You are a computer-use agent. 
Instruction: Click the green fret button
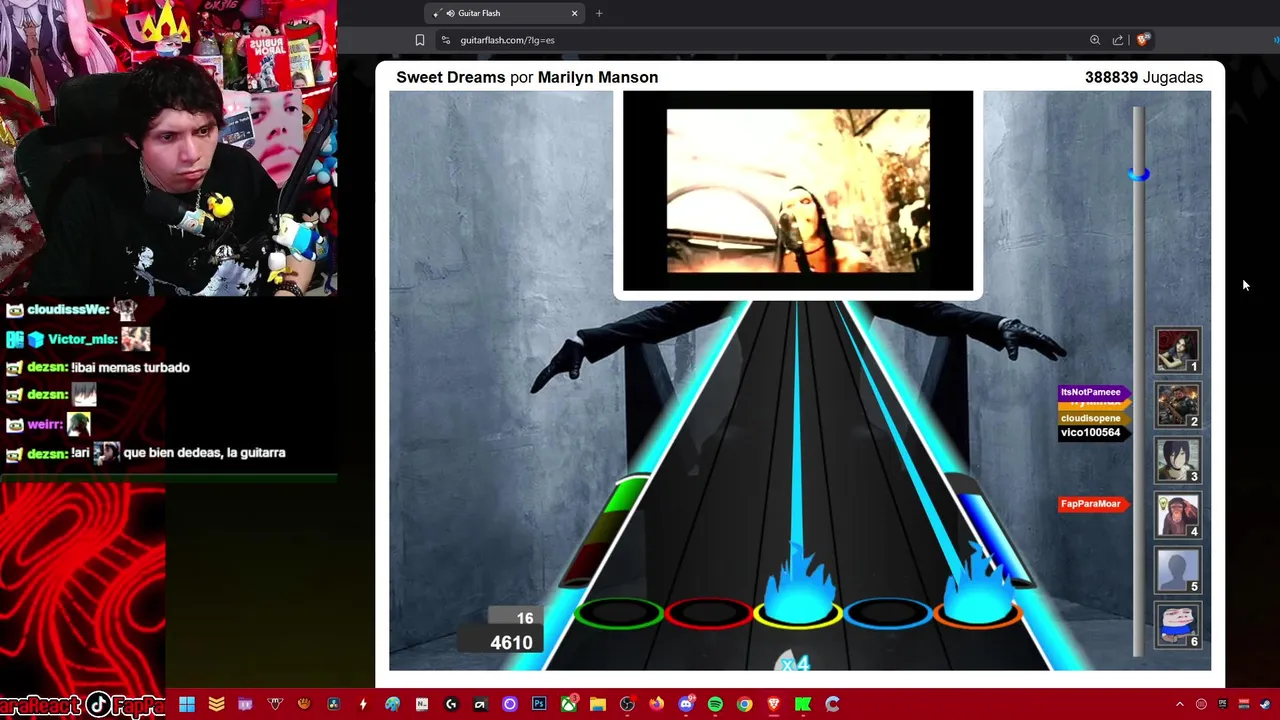[x=618, y=613]
